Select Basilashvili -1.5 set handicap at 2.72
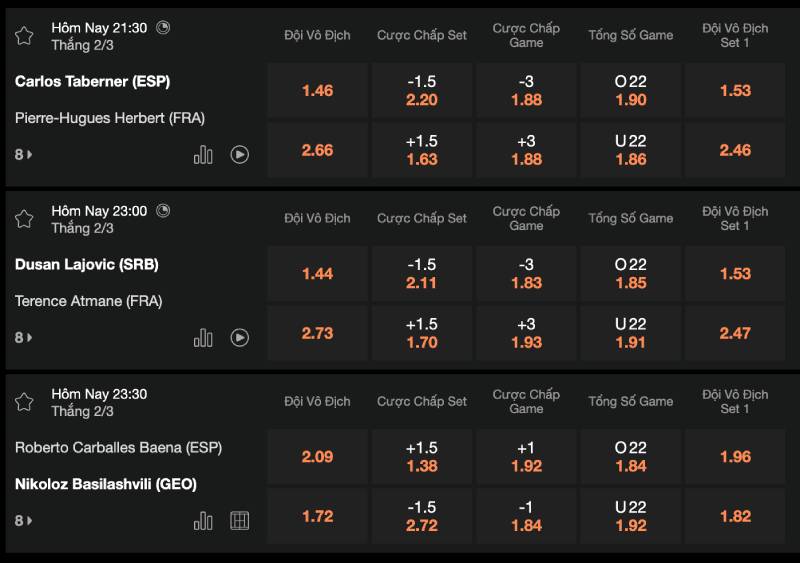The image size is (800, 563). tap(422, 516)
